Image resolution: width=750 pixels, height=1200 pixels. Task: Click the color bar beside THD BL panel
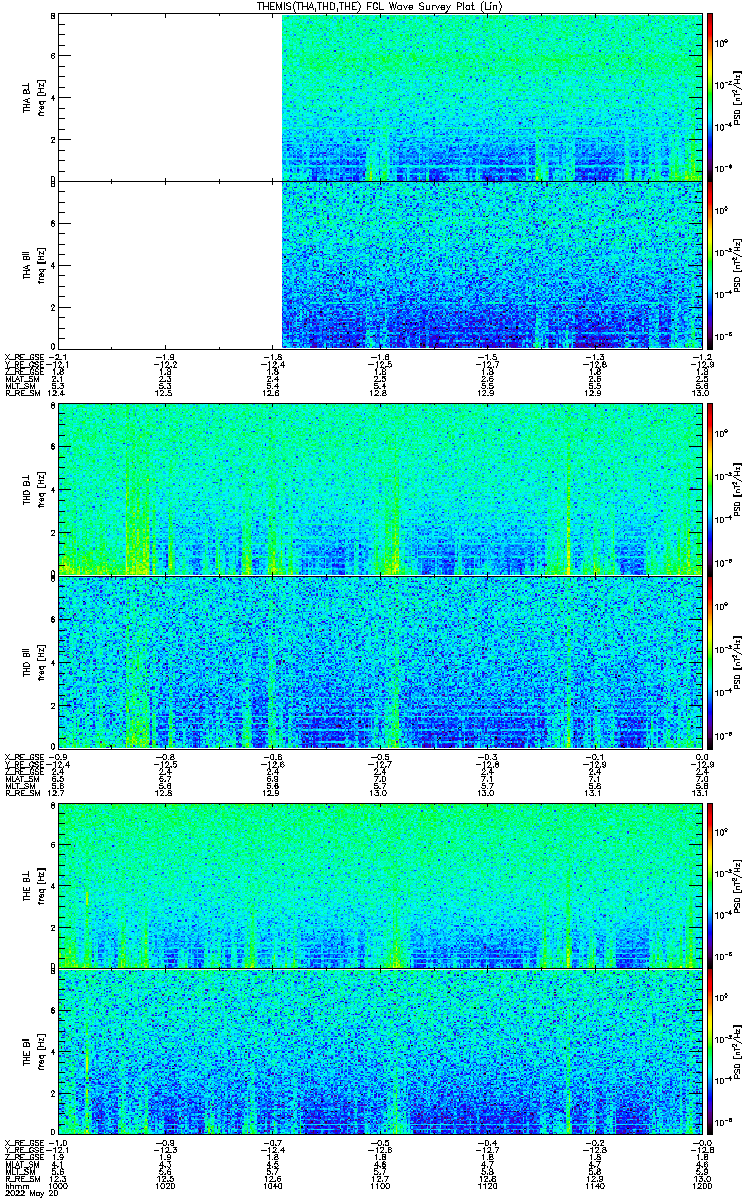coord(710,489)
